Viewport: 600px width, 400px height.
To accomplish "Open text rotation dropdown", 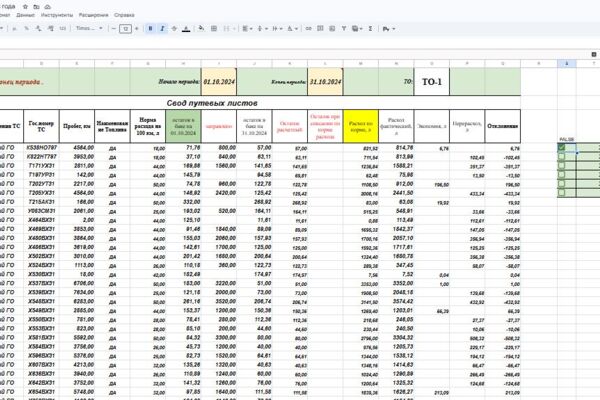I will 292,29.
